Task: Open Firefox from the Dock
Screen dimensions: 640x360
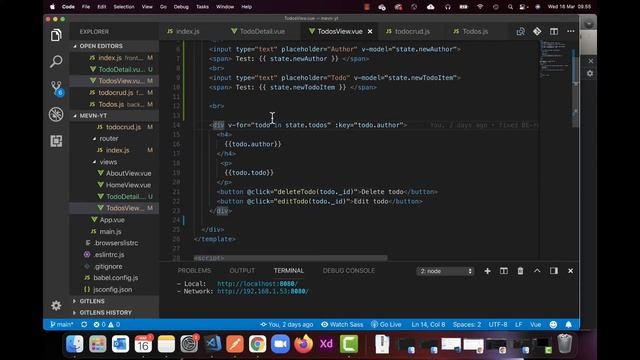Action: 303,344
